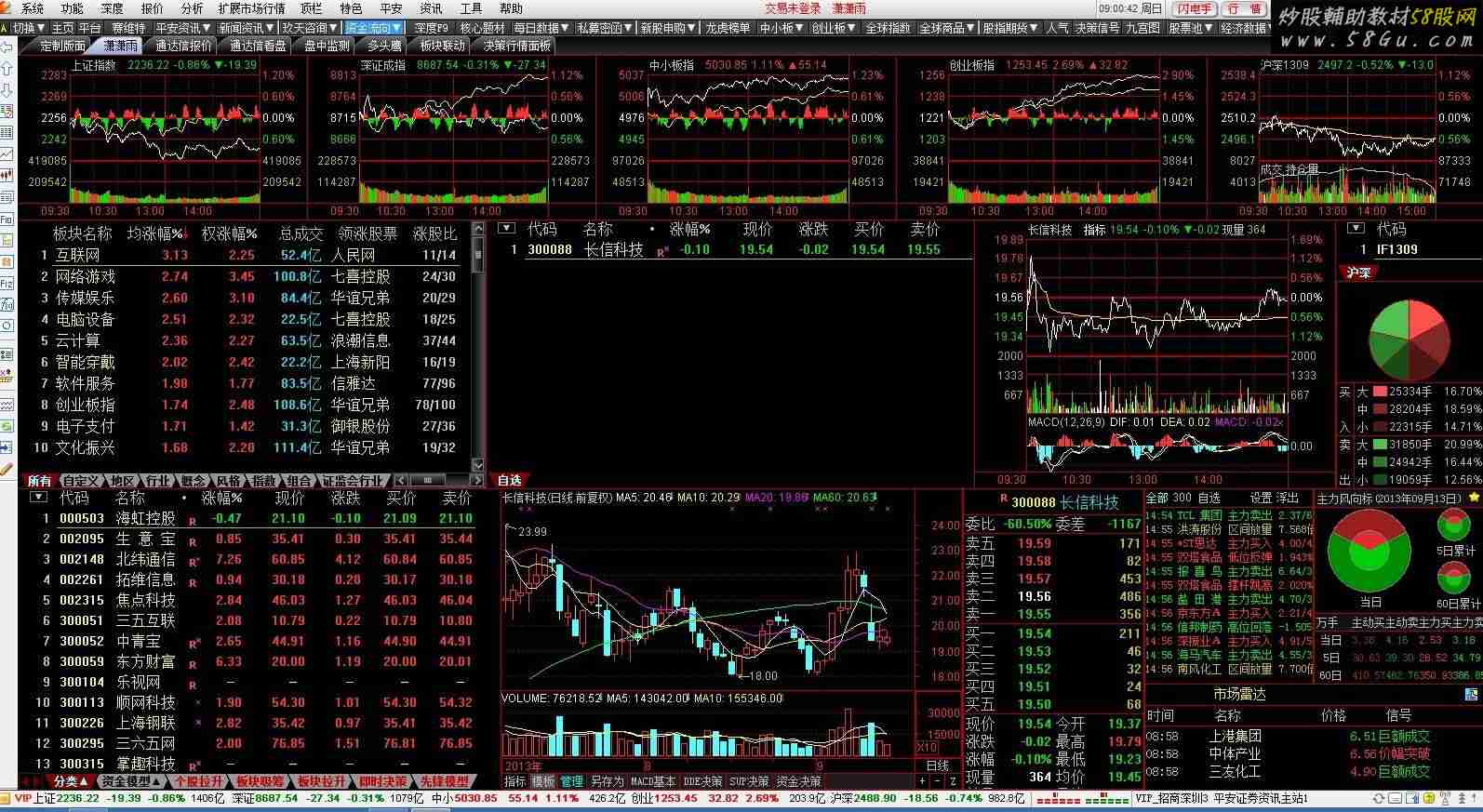Screen dimensions: 1483x812
Task: Expand 新闻资讯 dropdown
Action: (x=246, y=28)
